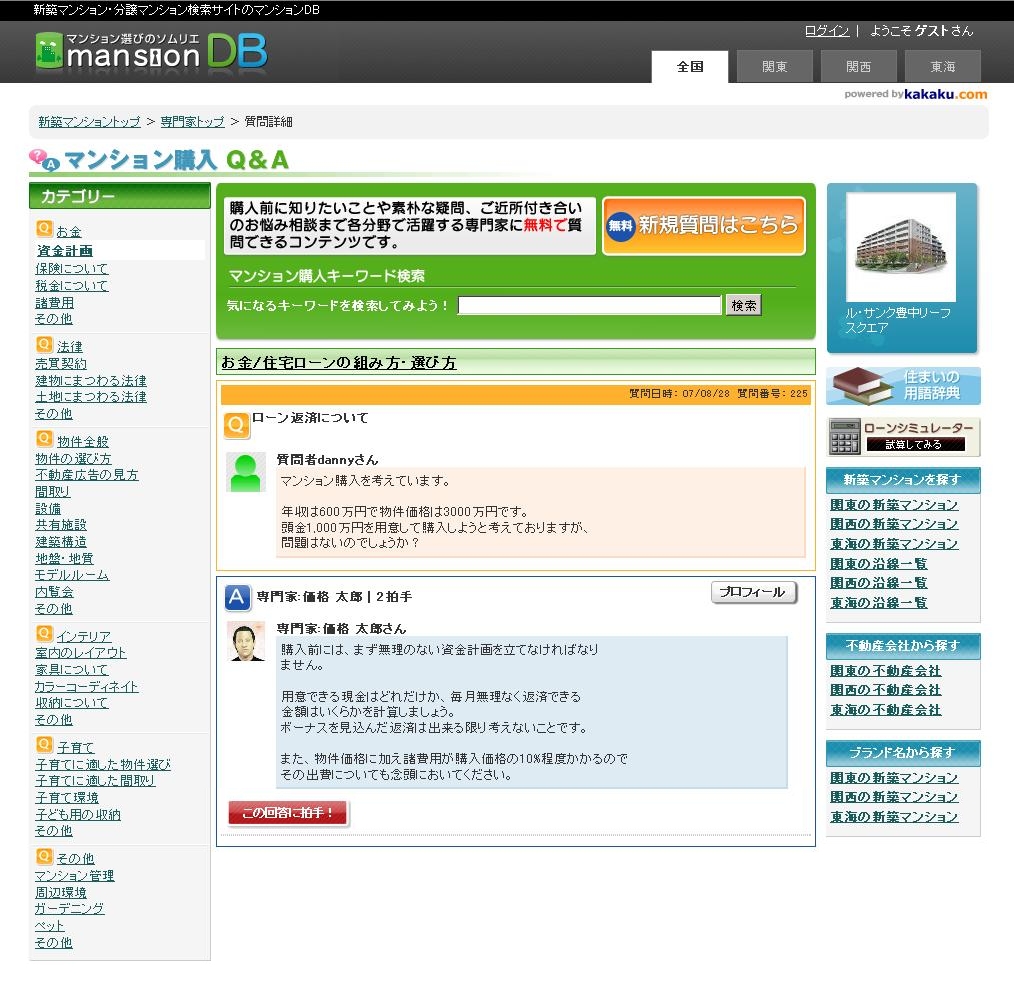Open ル・サンク豊中リーフスクエア building thumbnail
This screenshot has height=983, width=1015.
pos(901,248)
